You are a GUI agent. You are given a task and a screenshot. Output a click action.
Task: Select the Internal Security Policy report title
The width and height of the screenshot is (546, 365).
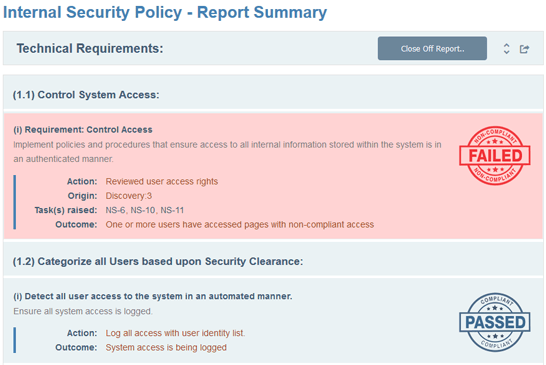pos(165,12)
